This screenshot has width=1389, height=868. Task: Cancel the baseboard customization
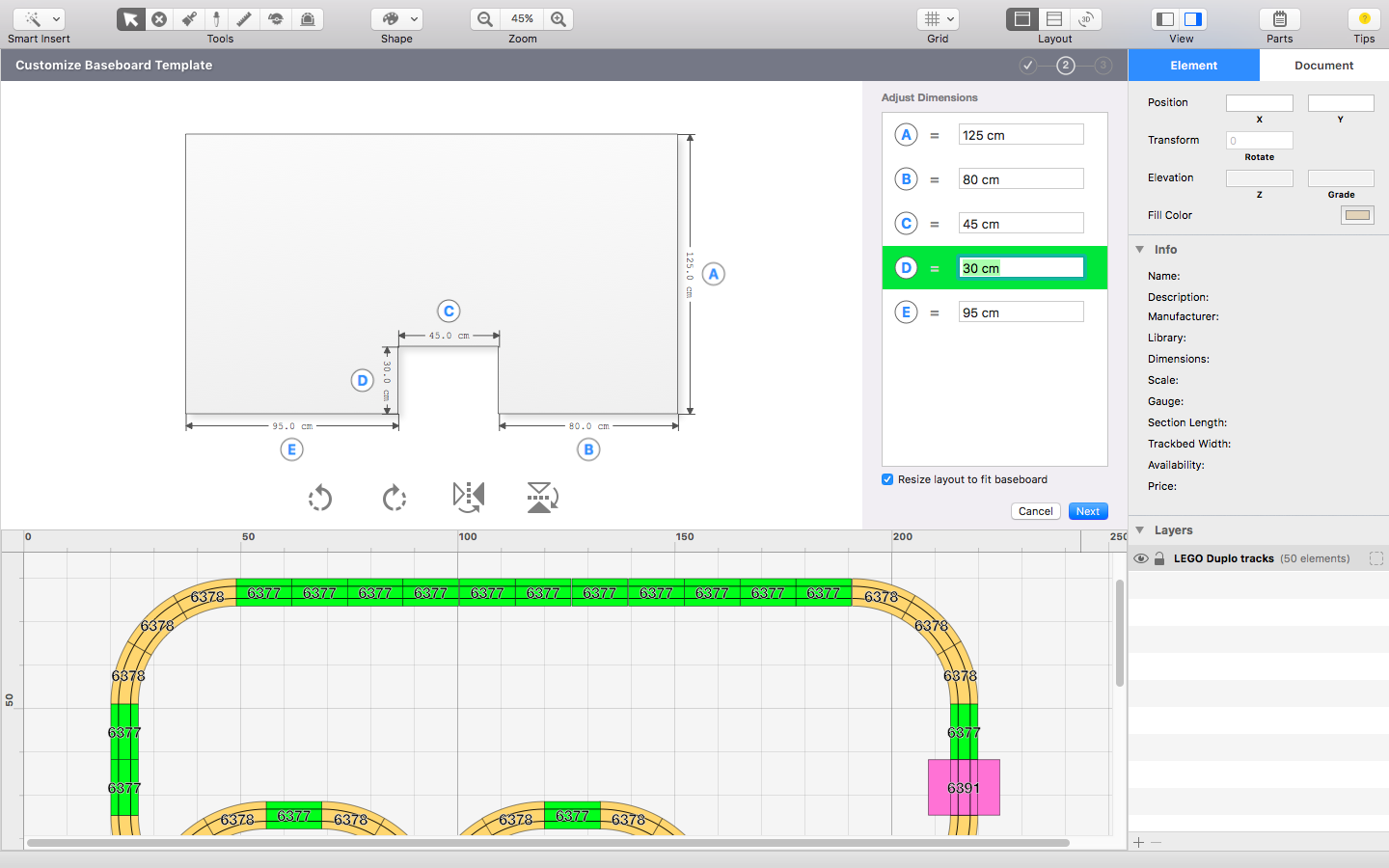pos(1035,511)
